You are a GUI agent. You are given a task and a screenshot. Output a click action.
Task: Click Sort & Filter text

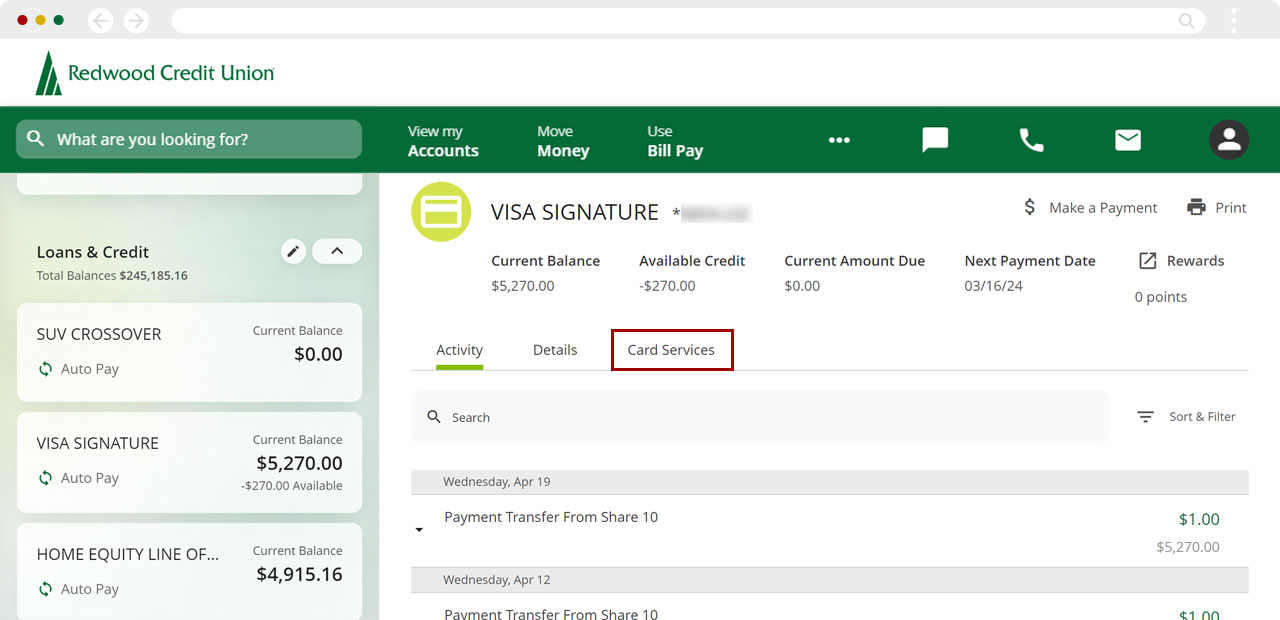click(1202, 417)
